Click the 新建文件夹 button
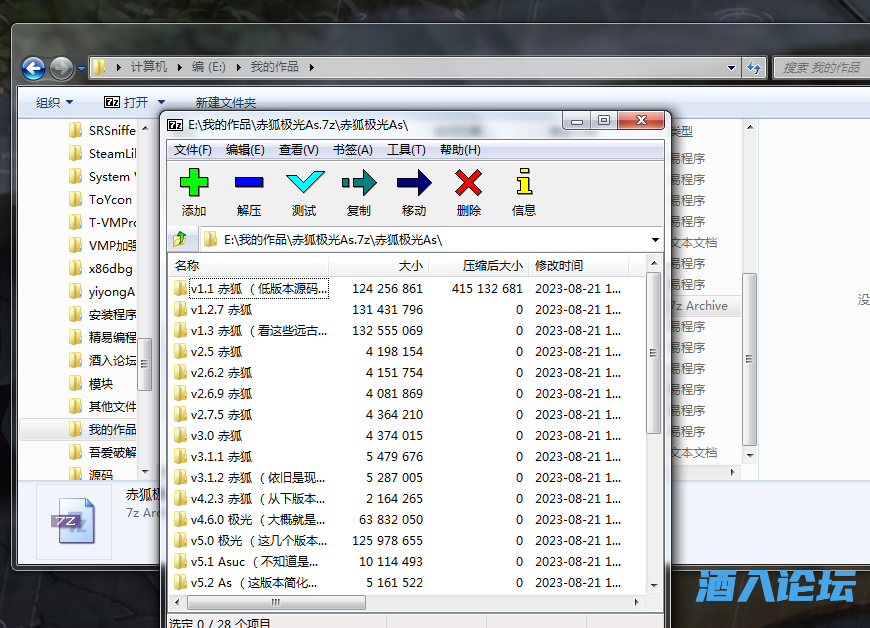 tap(224, 102)
